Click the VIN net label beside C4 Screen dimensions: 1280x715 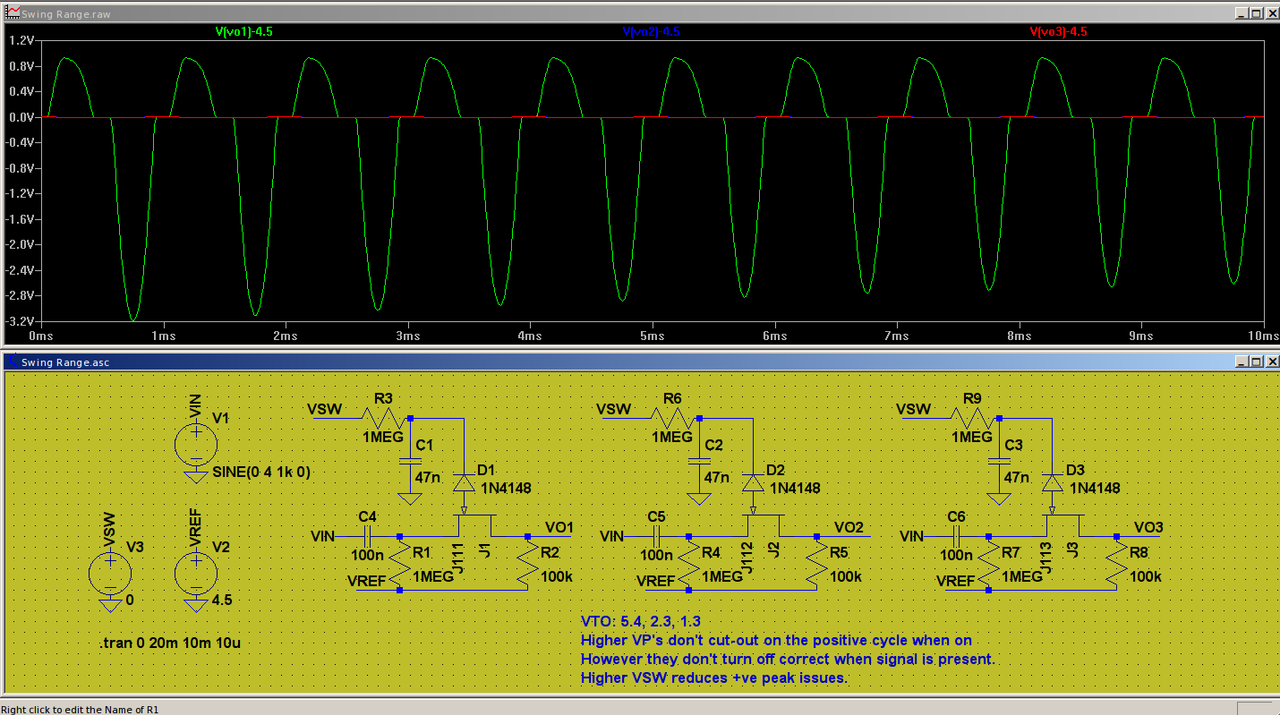(x=323, y=537)
